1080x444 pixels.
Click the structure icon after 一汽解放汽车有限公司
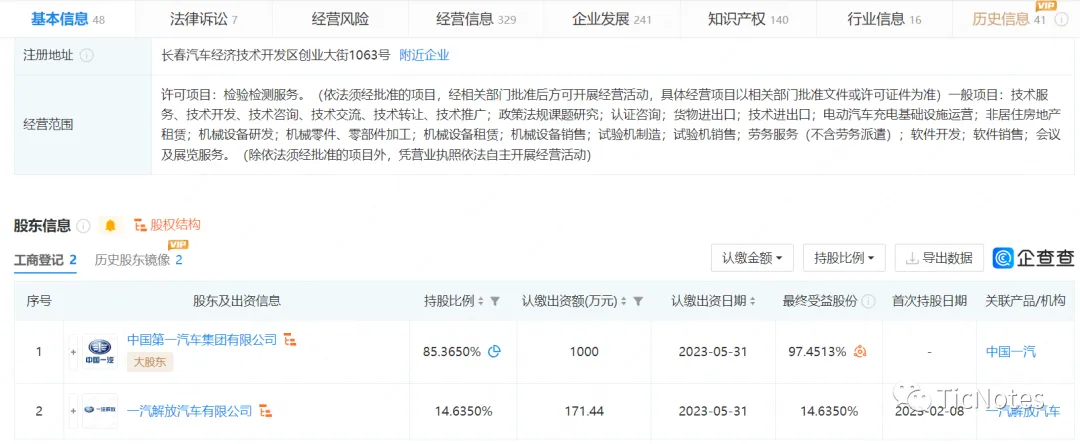click(x=265, y=412)
